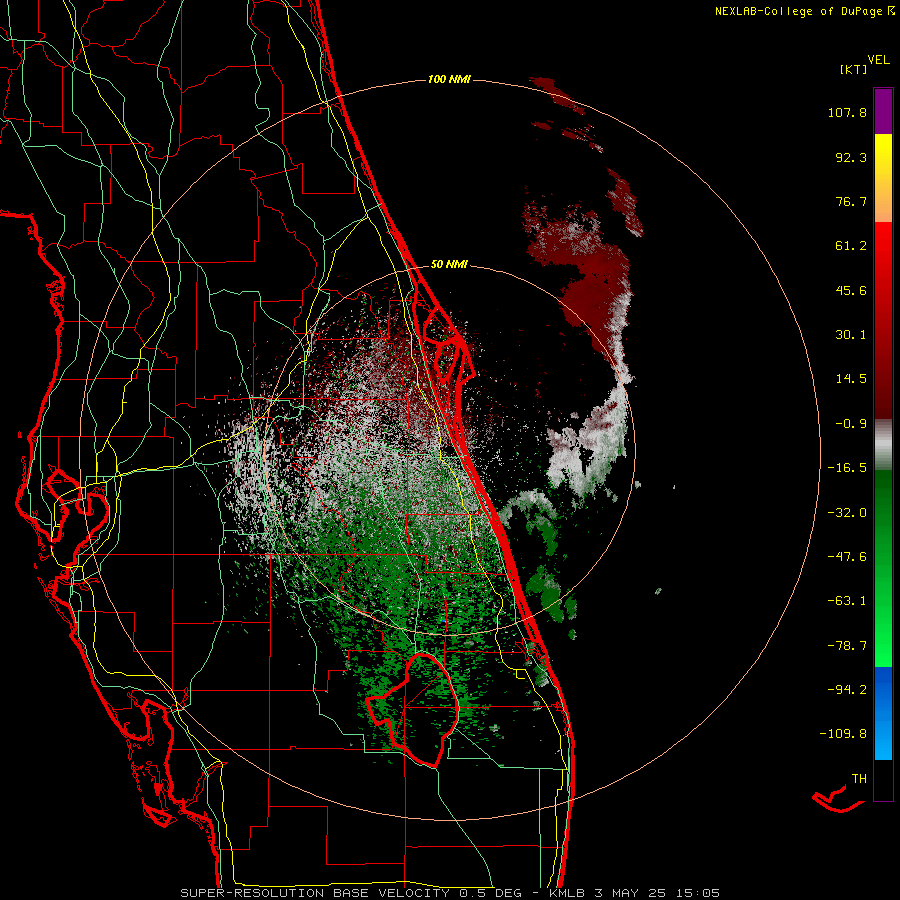Pick the yellow-orange segment of the color bar
The height and width of the screenshot is (900, 900).
pos(883,178)
